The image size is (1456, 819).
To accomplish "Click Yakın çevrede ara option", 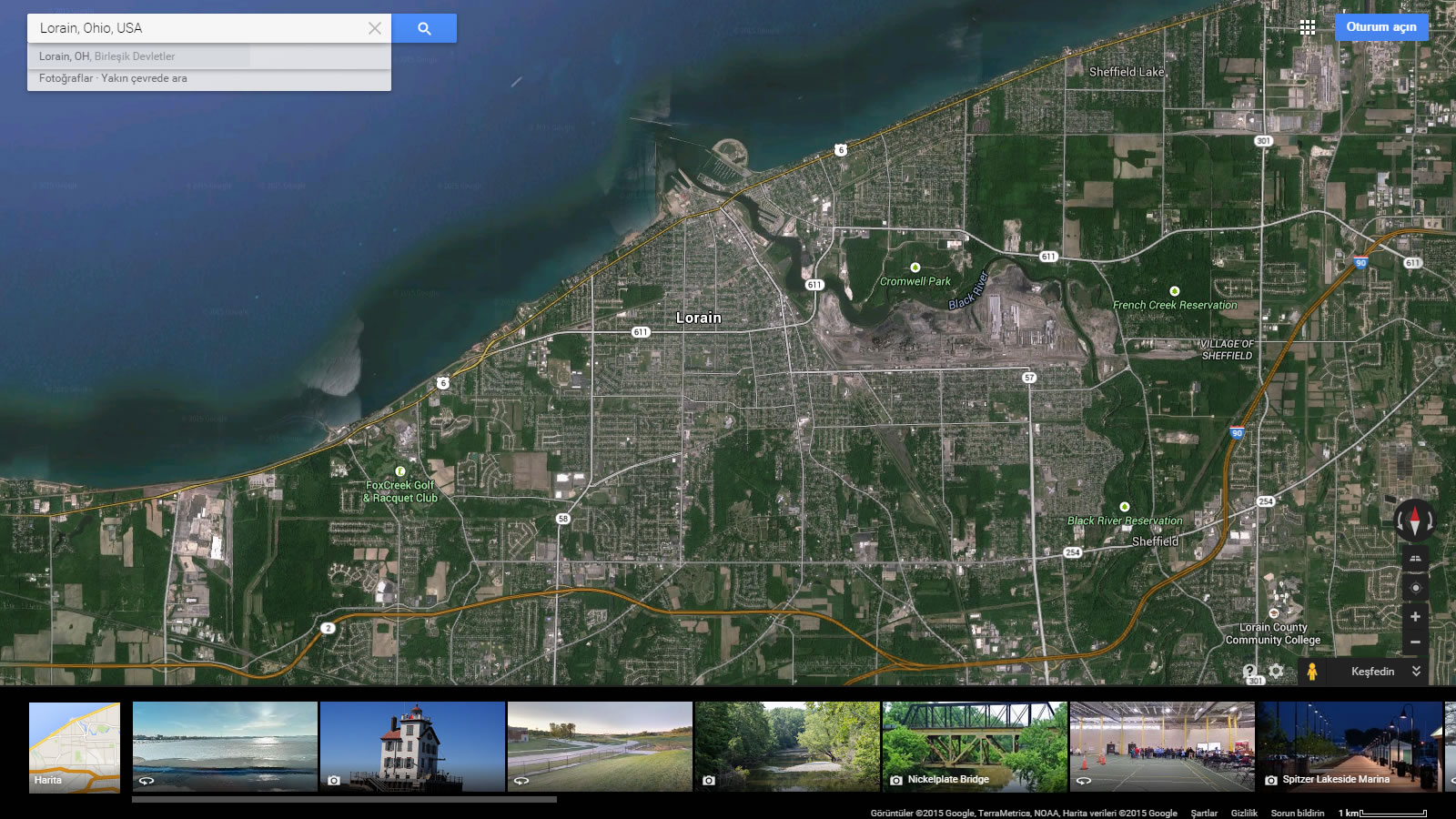I will pyautogui.click(x=144, y=78).
